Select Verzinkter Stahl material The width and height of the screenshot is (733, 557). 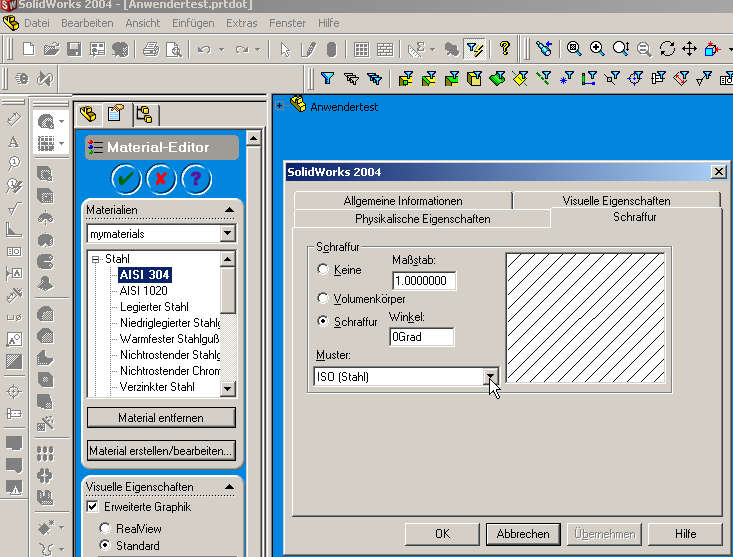point(157,387)
